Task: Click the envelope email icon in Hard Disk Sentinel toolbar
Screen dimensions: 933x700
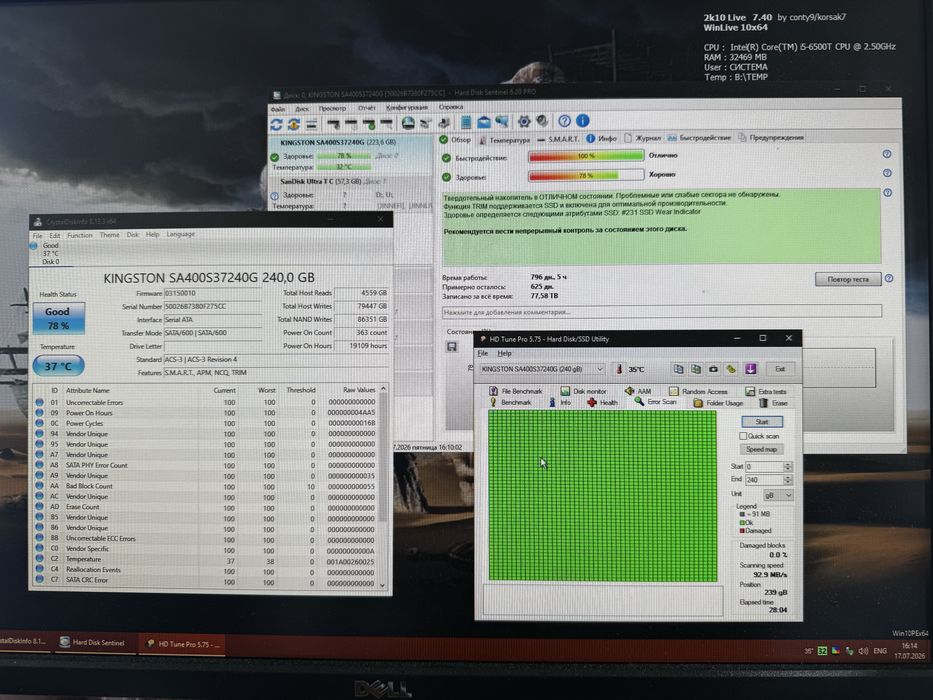Action: 484,122
